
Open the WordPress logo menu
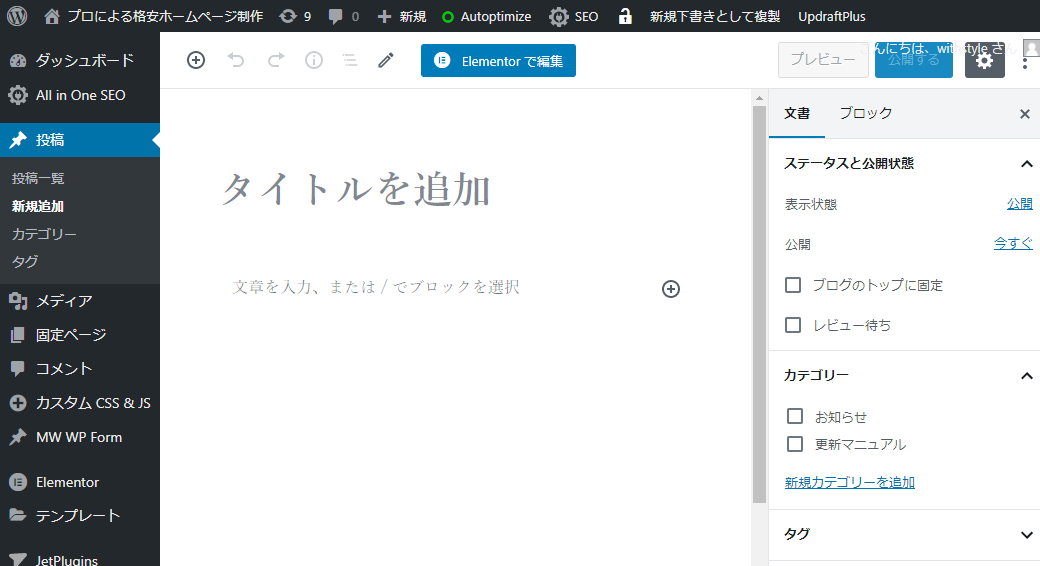click(x=17, y=16)
